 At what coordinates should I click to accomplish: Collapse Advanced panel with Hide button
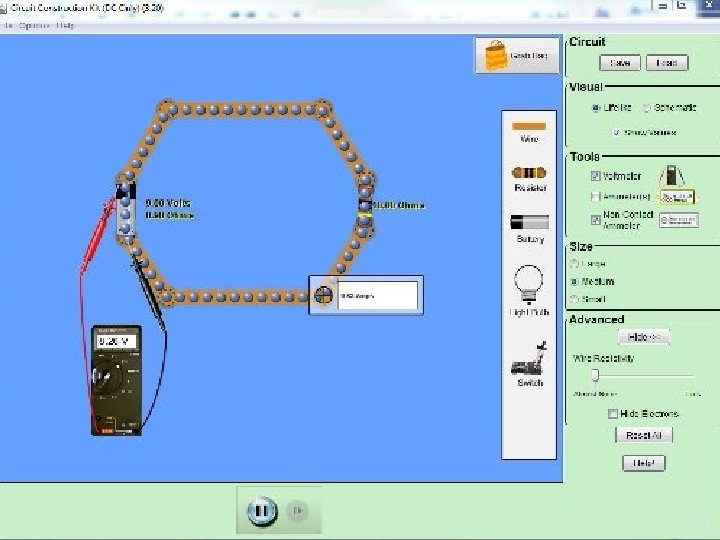[644, 337]
